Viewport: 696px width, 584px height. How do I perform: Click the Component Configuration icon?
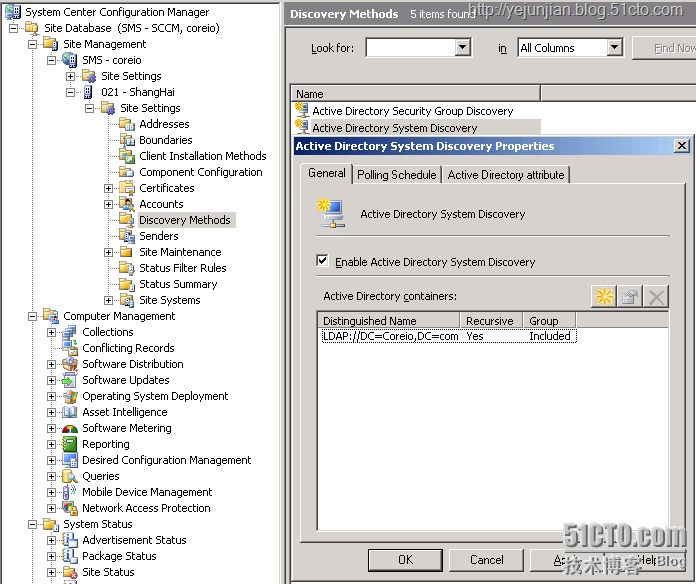point(127,172)
